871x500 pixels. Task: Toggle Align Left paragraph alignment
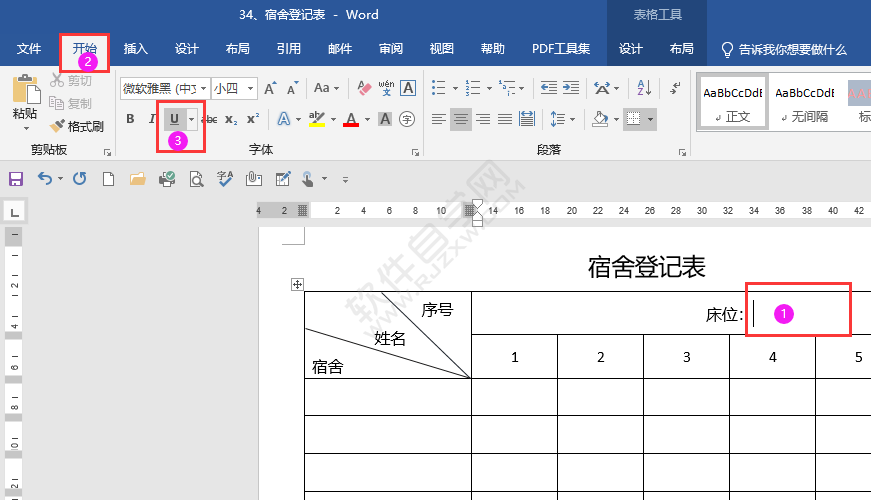[438, 119]
